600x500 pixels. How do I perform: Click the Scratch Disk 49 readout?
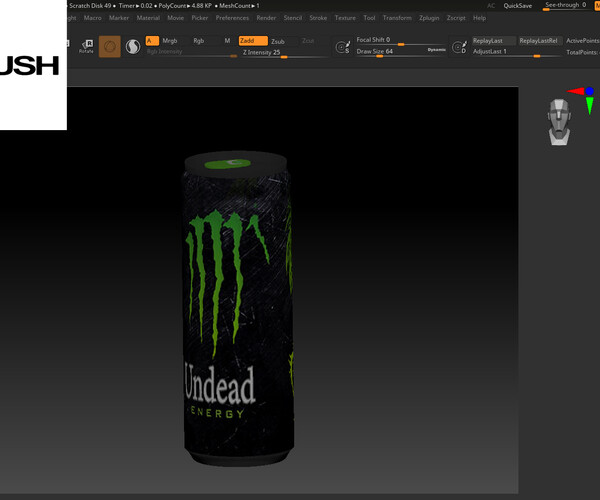tap(90, 6)
